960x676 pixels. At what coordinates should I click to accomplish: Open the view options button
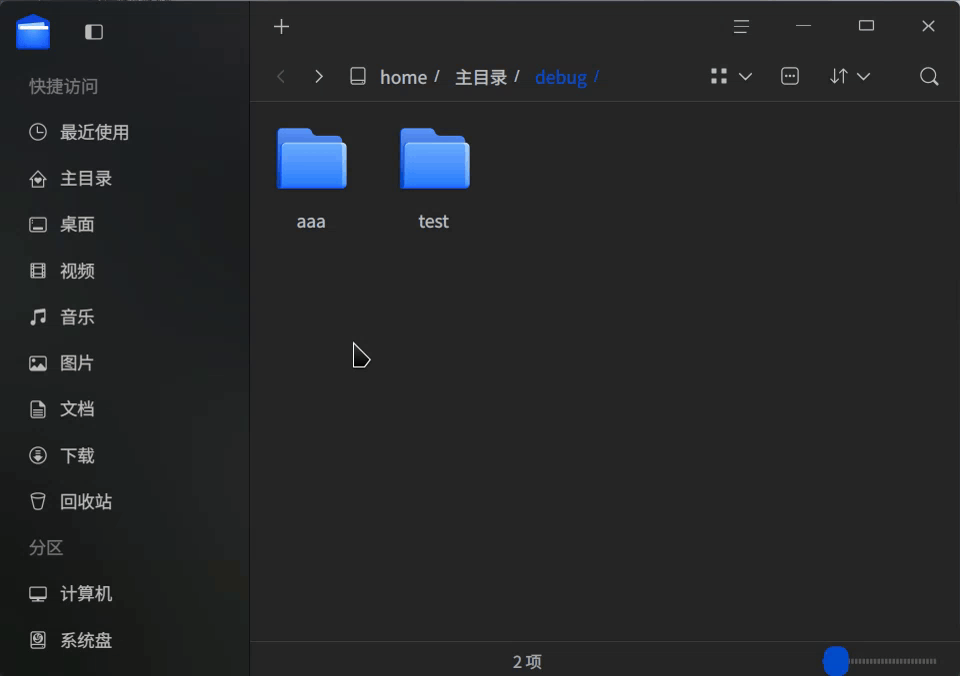(x=790, y=76)
